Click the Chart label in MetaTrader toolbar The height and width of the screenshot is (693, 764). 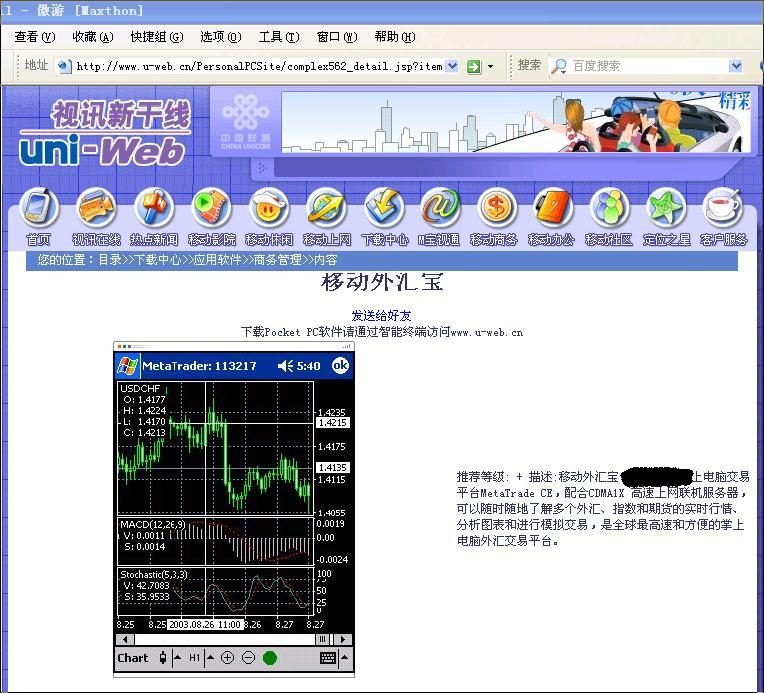pyautogui.click(x=133, y=658)
